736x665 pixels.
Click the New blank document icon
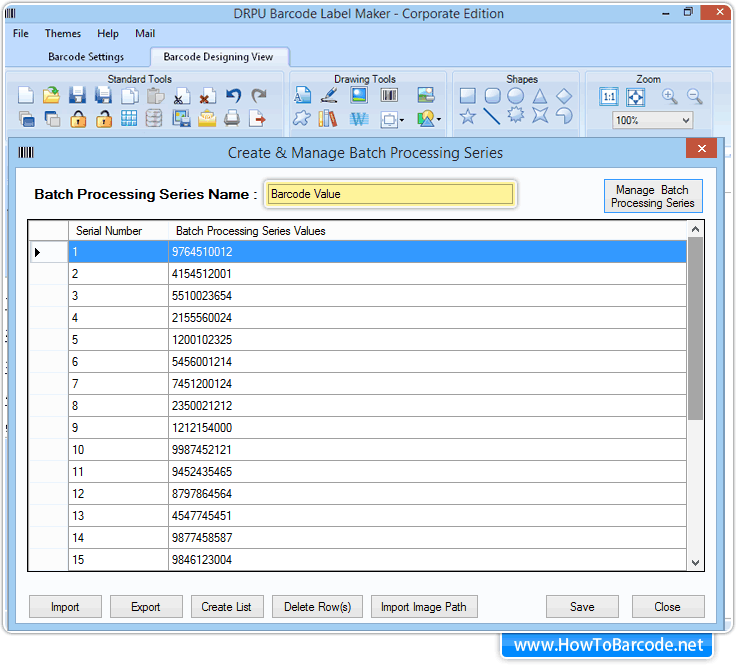26,95
